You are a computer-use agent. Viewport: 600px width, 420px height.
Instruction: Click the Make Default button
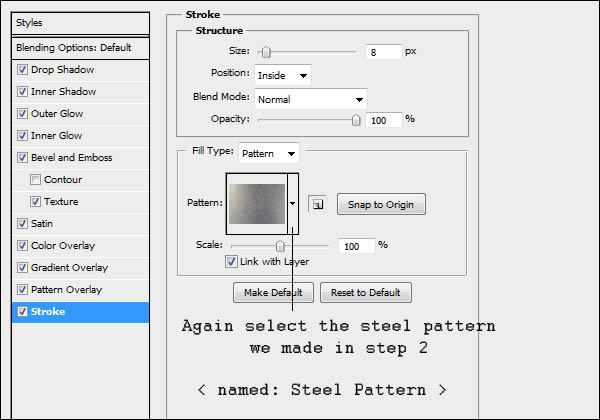(x=273, y=293)
